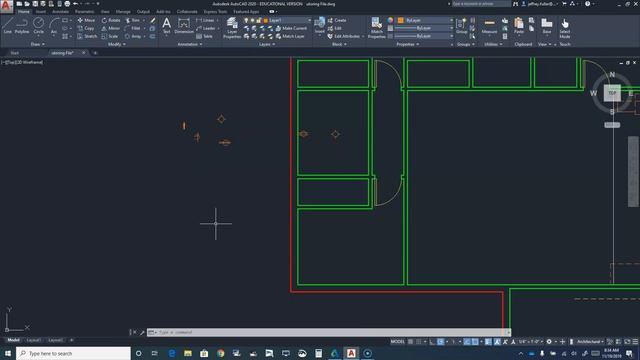Click the Leader annotation button
The height and width of the screenshot is (360, 640).
pyautogui.click(x=206, y=28)
